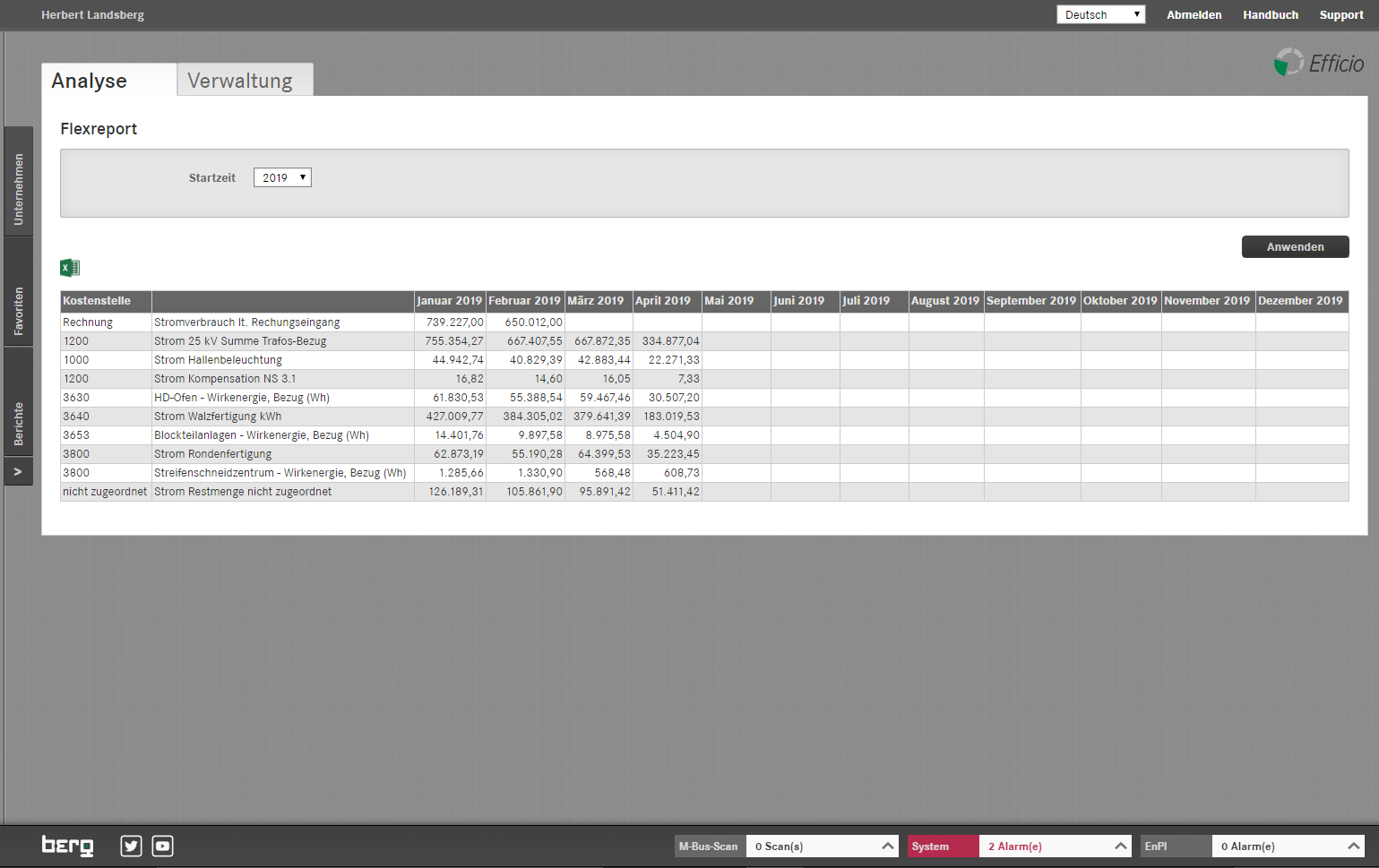Open the Favoriten side tab
This screenshot has width=1379, height=868.
coord(19,311)
